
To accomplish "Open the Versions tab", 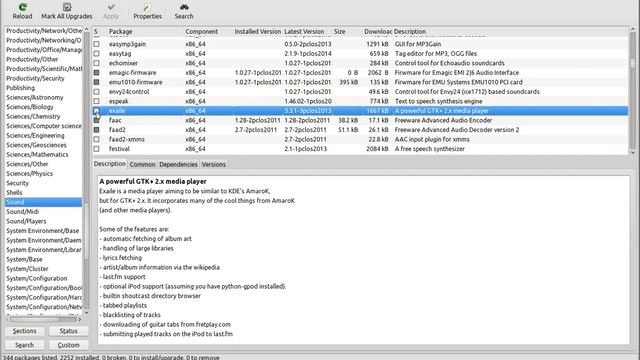I will [x=213, y=164].
